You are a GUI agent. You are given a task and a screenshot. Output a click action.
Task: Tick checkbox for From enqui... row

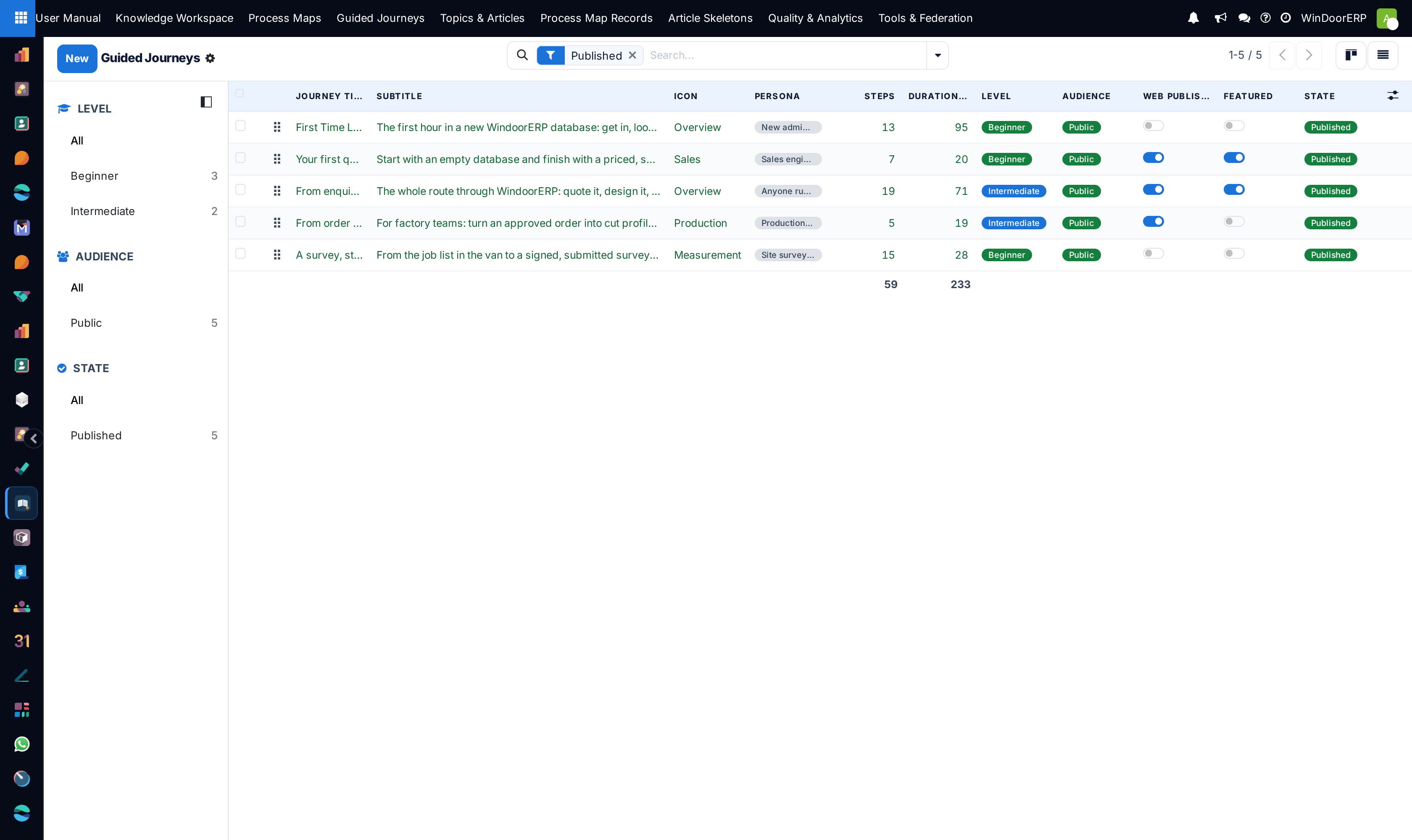pos(240,189)
